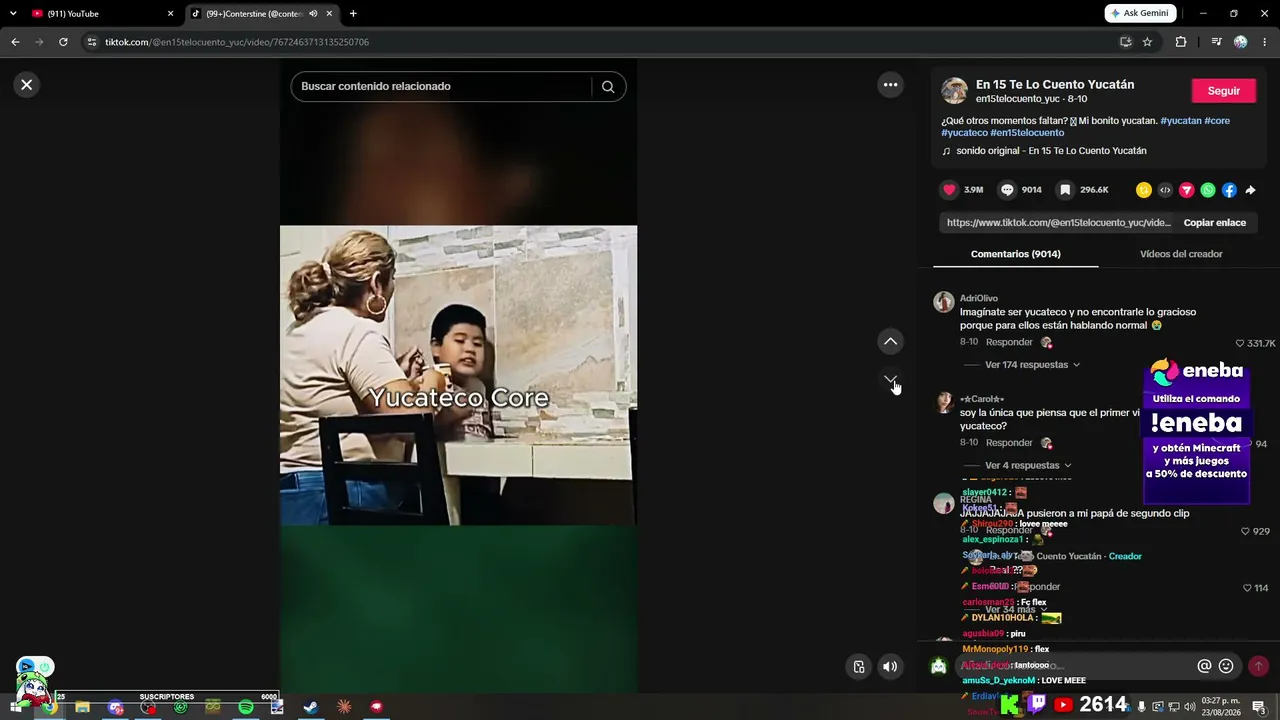Close the TikTok video viewer

coord(27,85)
